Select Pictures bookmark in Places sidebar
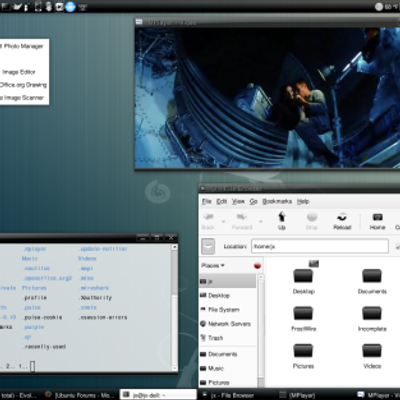 click(215, 382)
